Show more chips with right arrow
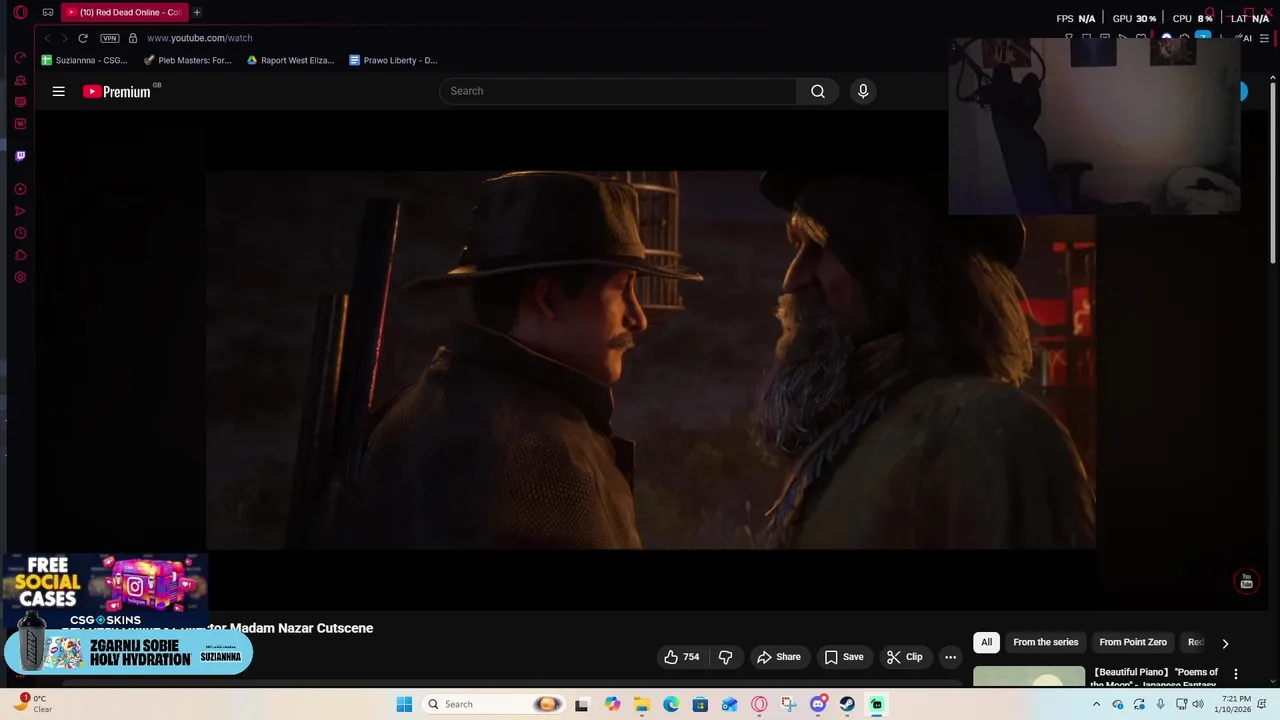This screenshot has height=720, width=1280. 1225,643
